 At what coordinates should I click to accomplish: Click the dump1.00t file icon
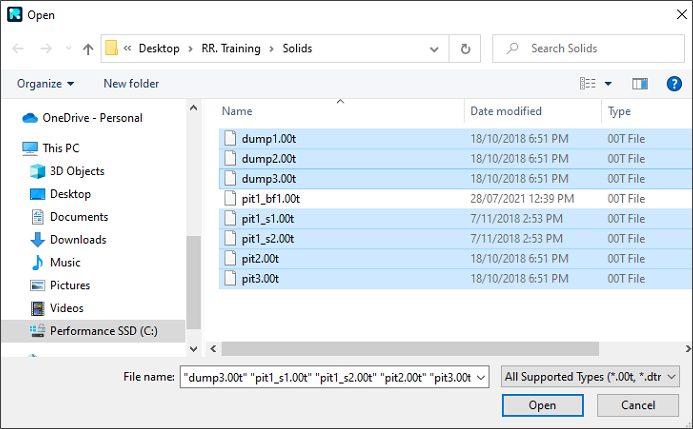pos(230,137)
